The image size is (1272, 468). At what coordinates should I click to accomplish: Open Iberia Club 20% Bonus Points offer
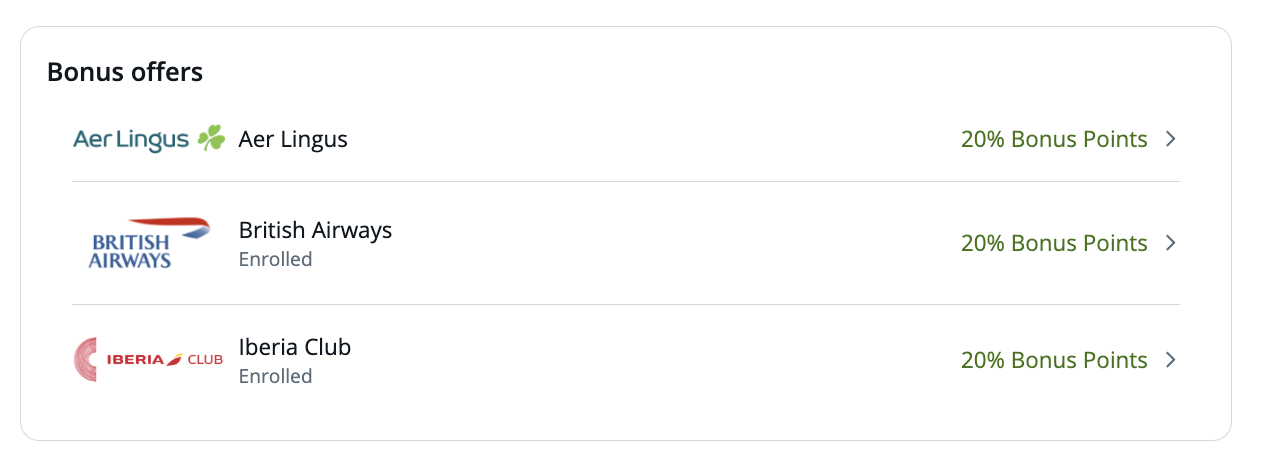click(1054, 360)
